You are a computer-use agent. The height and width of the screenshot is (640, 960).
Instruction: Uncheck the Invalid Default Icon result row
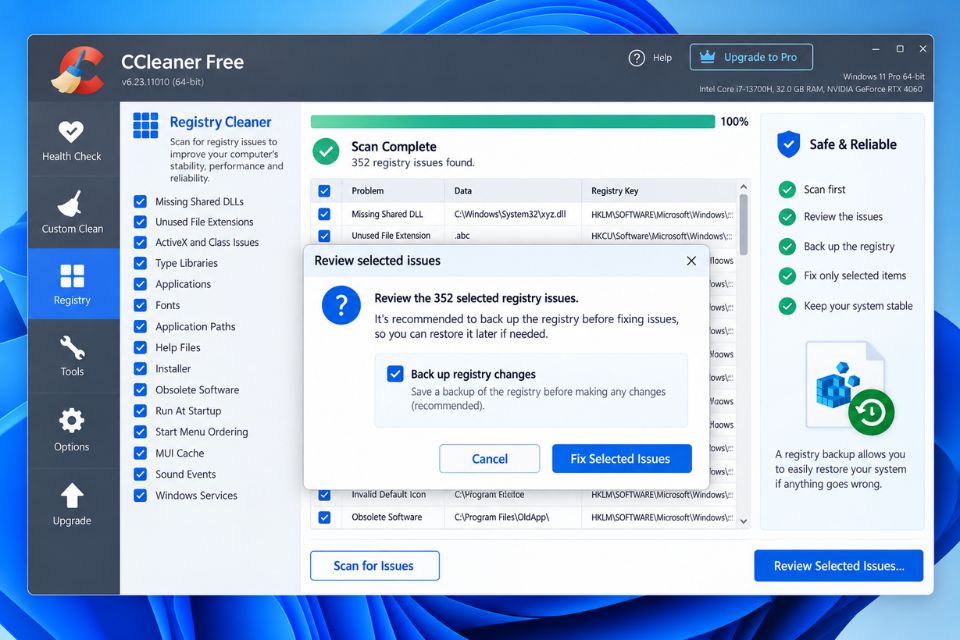coord(324,494)
